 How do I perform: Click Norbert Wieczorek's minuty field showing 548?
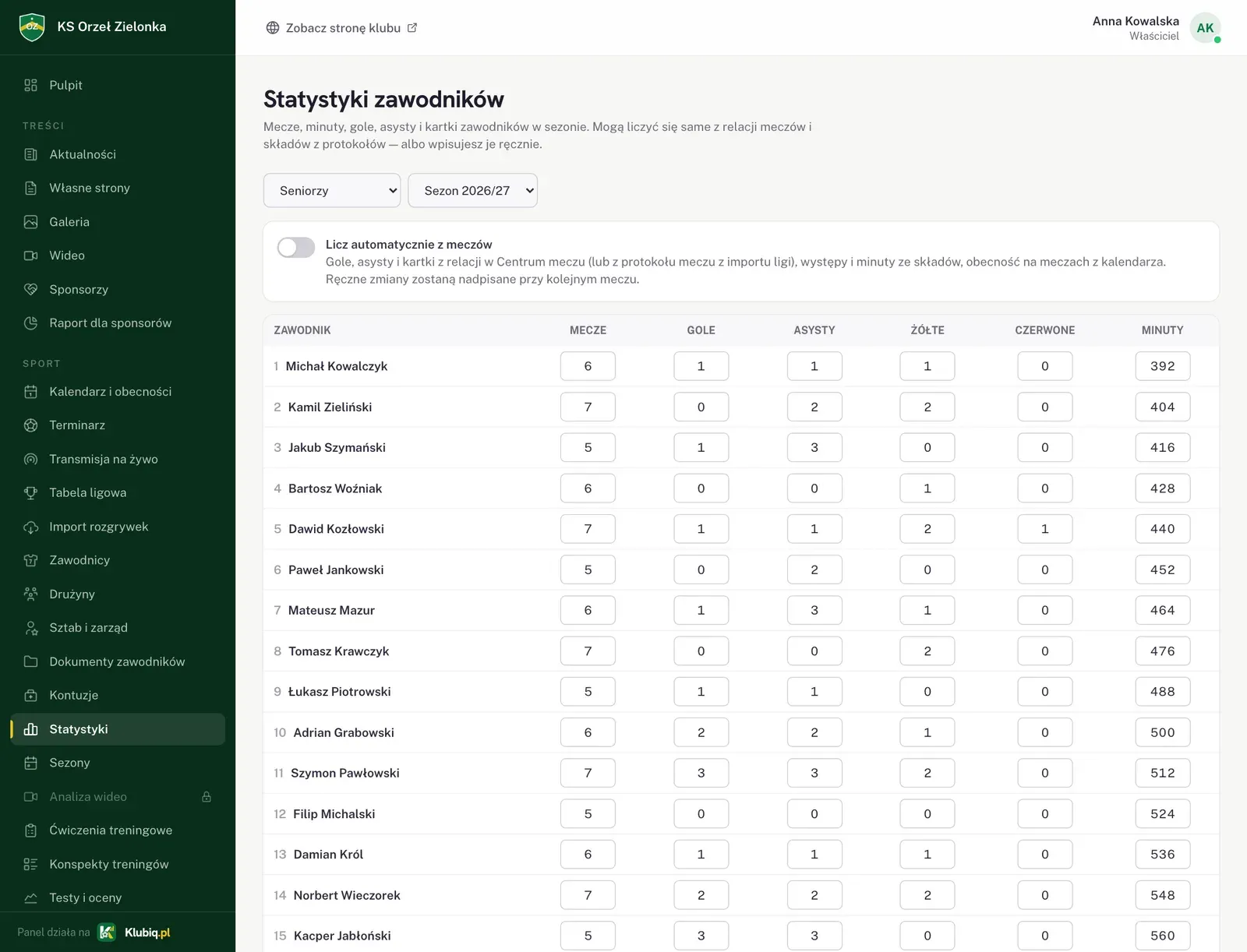[x=1163, y=895]
